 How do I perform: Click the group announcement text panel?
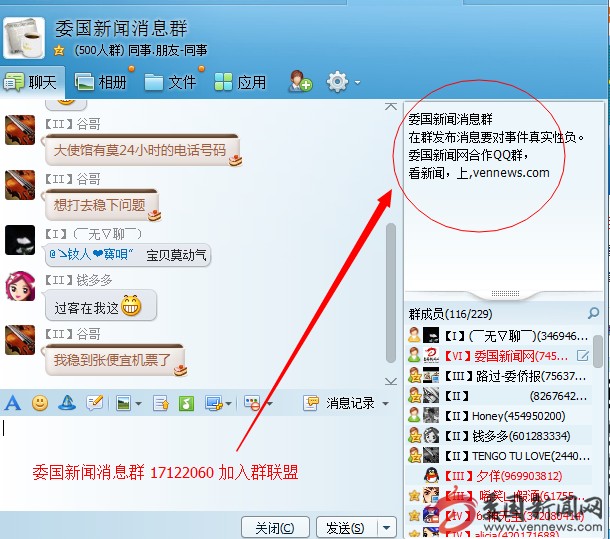click(x=504, y=195)
